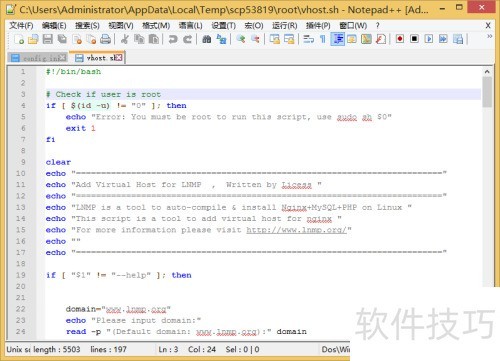
Task: Open Replace with the find-and-replace icon
Action: (221, 39)
